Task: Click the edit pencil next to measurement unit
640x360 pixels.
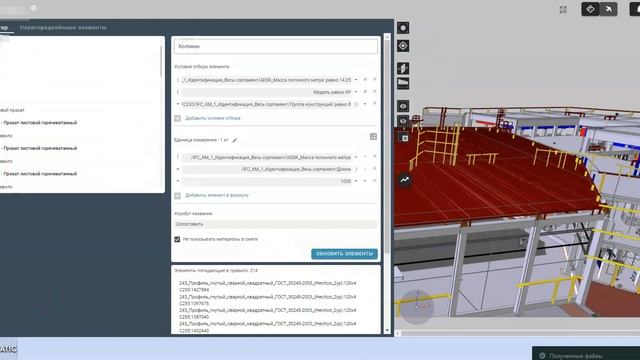Action: tap(235, 140)
